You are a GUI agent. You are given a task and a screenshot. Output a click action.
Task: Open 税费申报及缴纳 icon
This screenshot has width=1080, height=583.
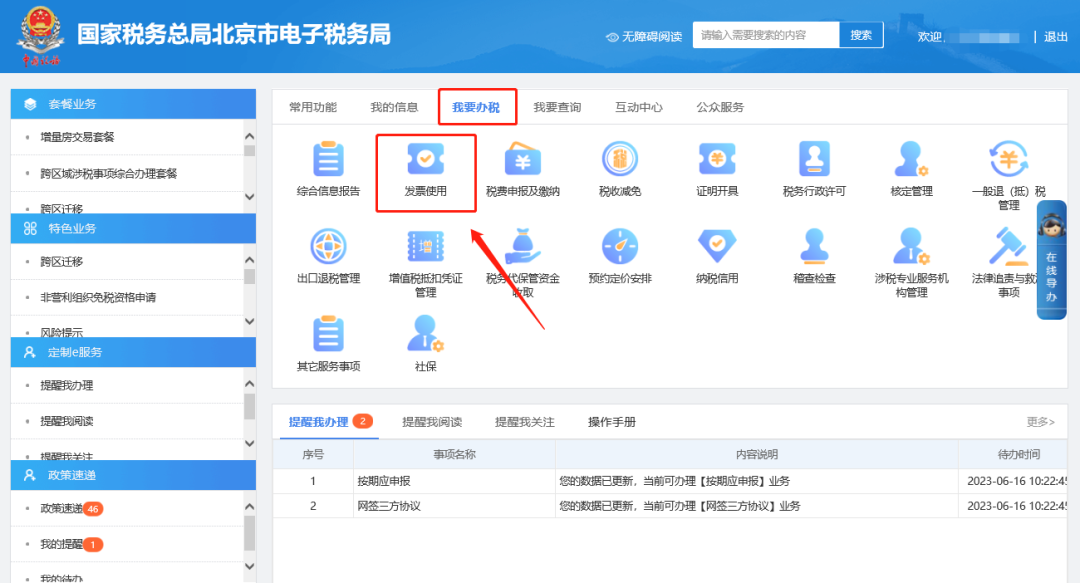point(522,160)
